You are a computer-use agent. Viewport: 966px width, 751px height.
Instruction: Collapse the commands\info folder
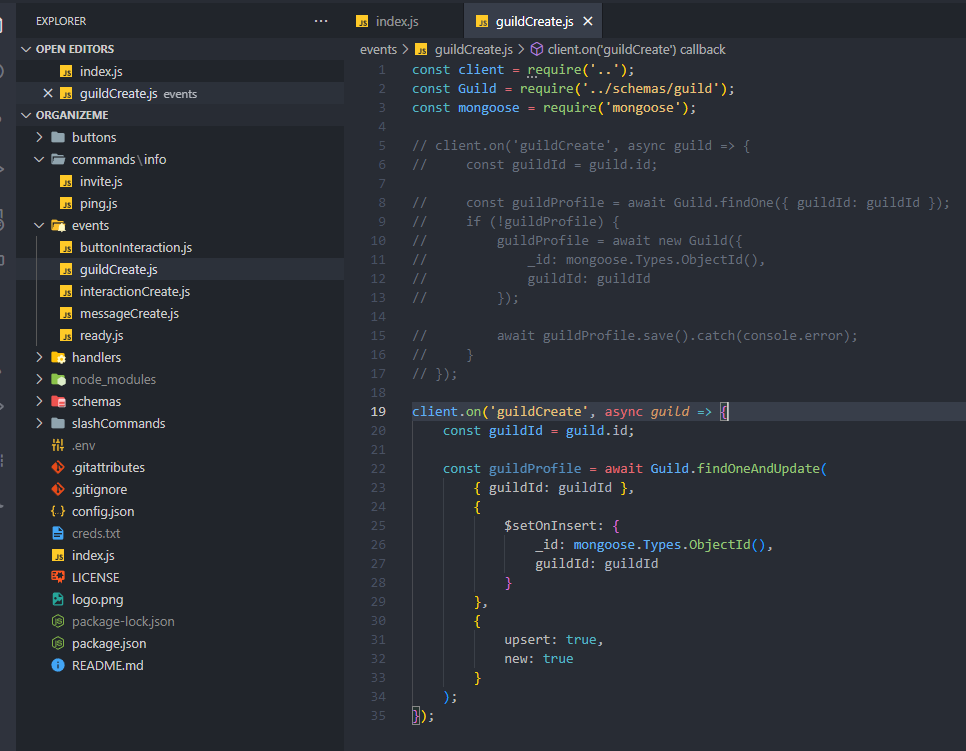point(39,160)
